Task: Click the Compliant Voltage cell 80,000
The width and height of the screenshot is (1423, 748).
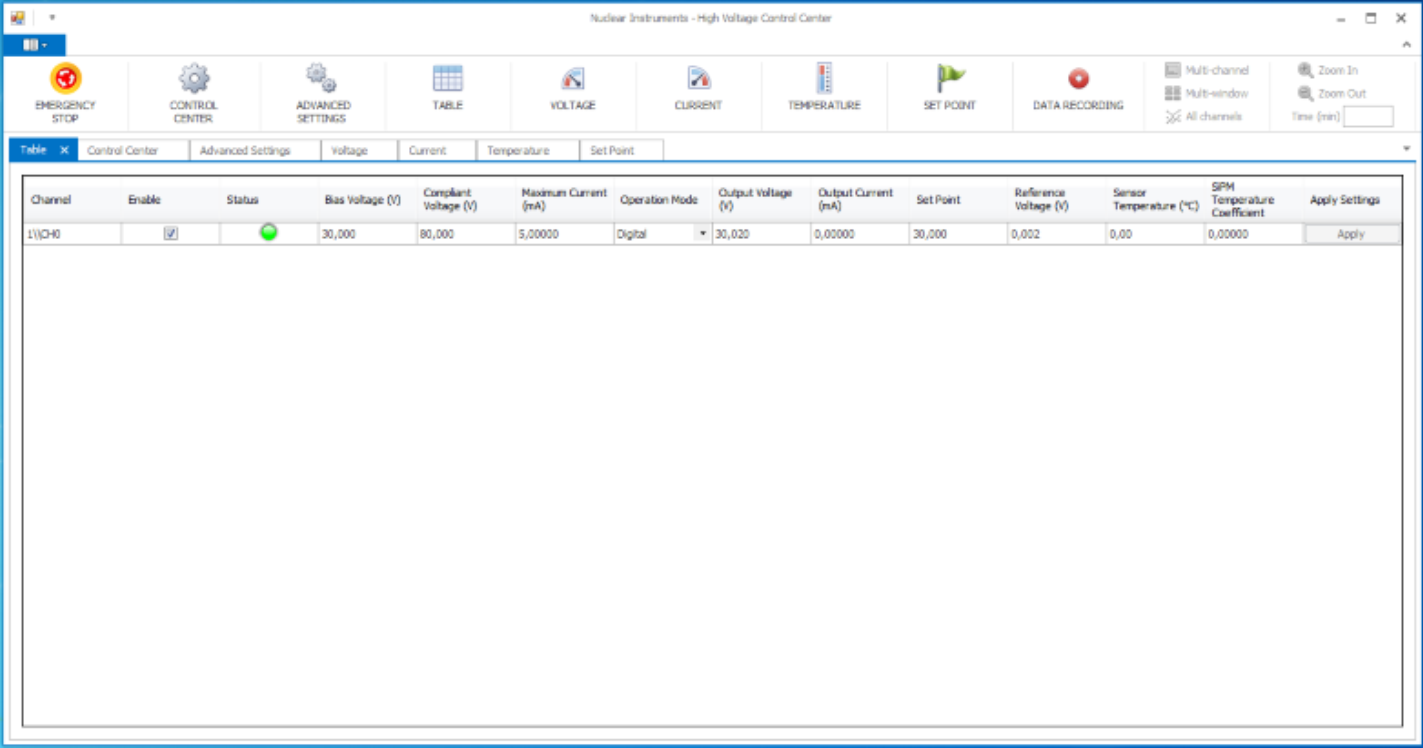Action: tap(465, 233)
